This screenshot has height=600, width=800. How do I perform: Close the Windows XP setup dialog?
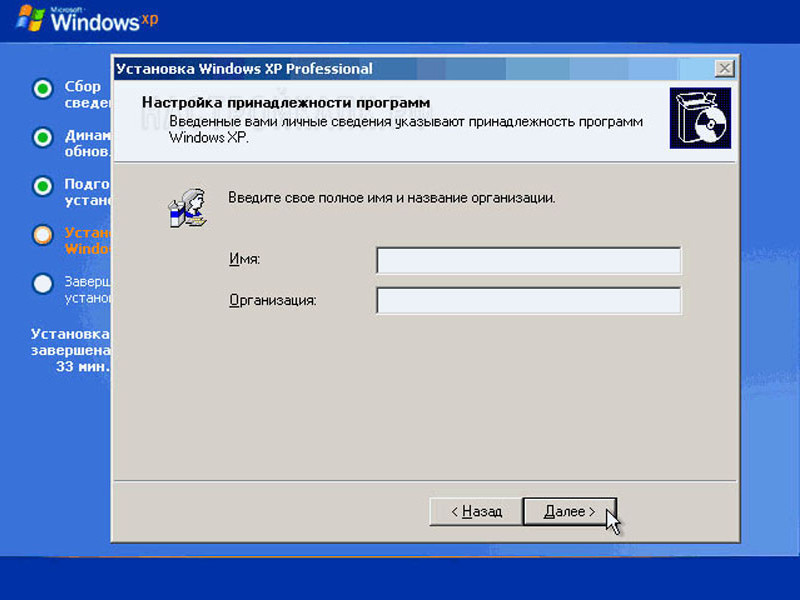pos(724,68)
